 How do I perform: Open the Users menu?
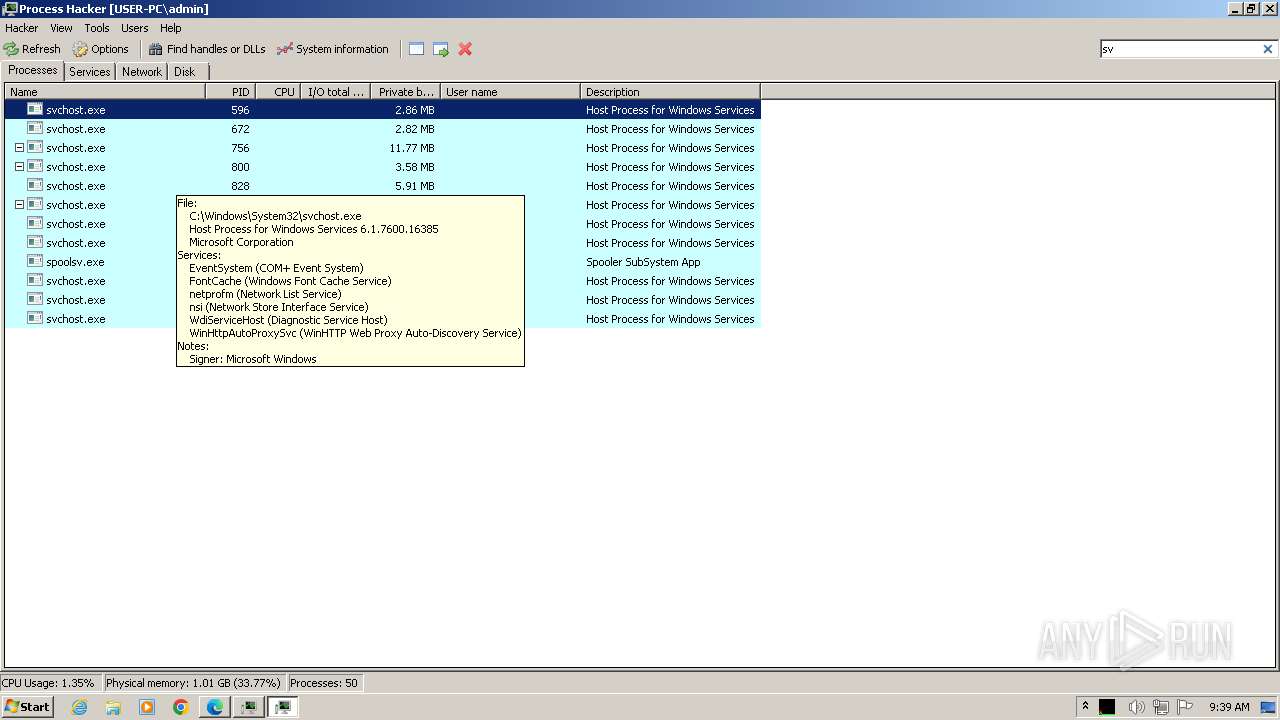[x=135, y=28]
